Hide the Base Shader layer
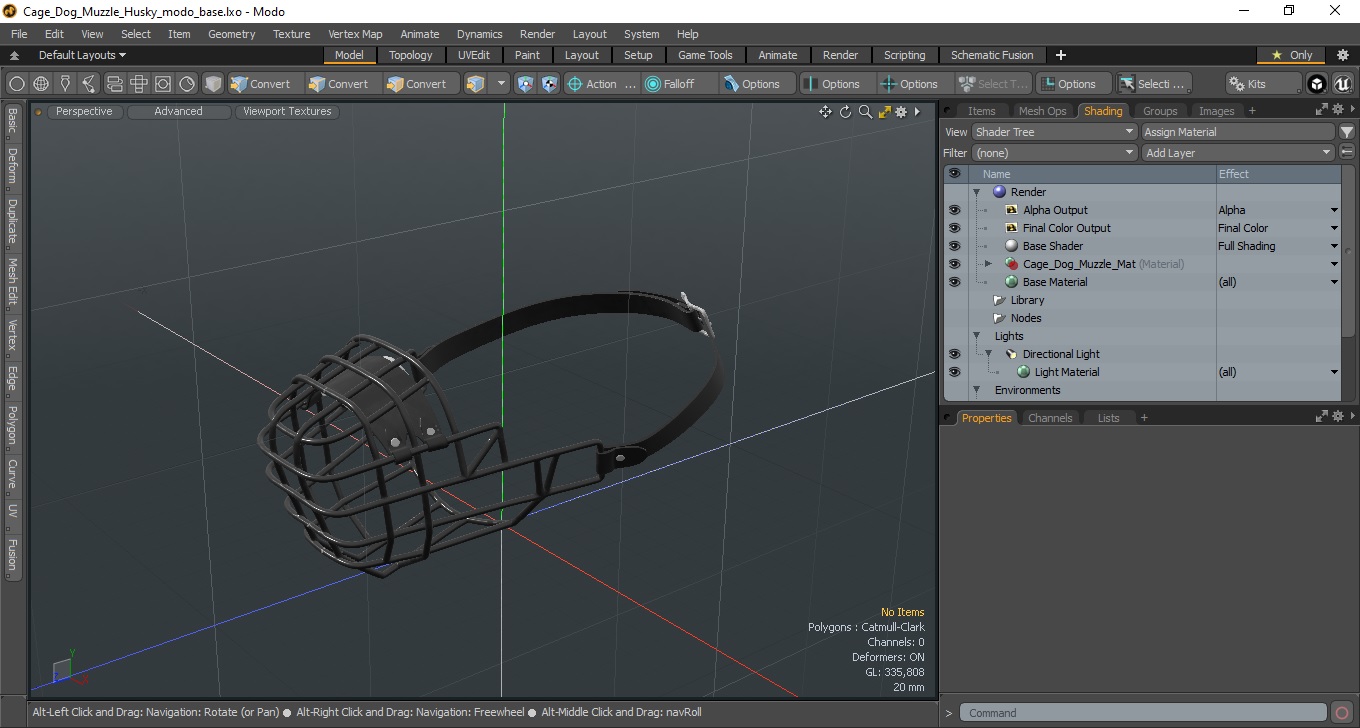This screenshot has width=1360, height=728. pos(954,246)
